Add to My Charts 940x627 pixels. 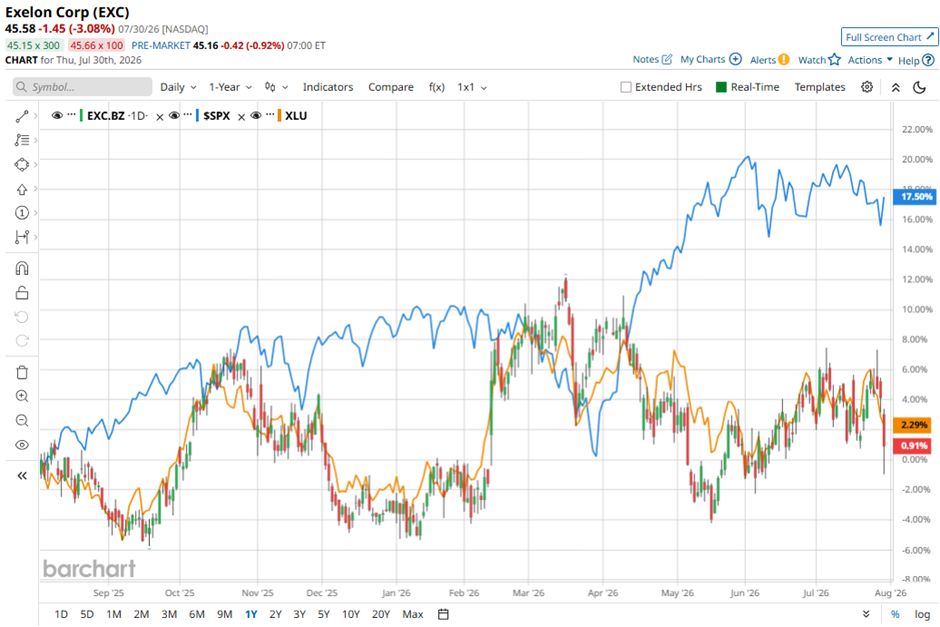click(x=711, y=59)
